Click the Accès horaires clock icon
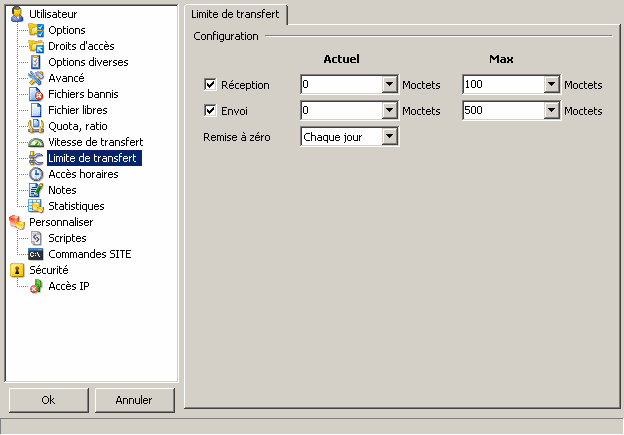 click(37, 174)
